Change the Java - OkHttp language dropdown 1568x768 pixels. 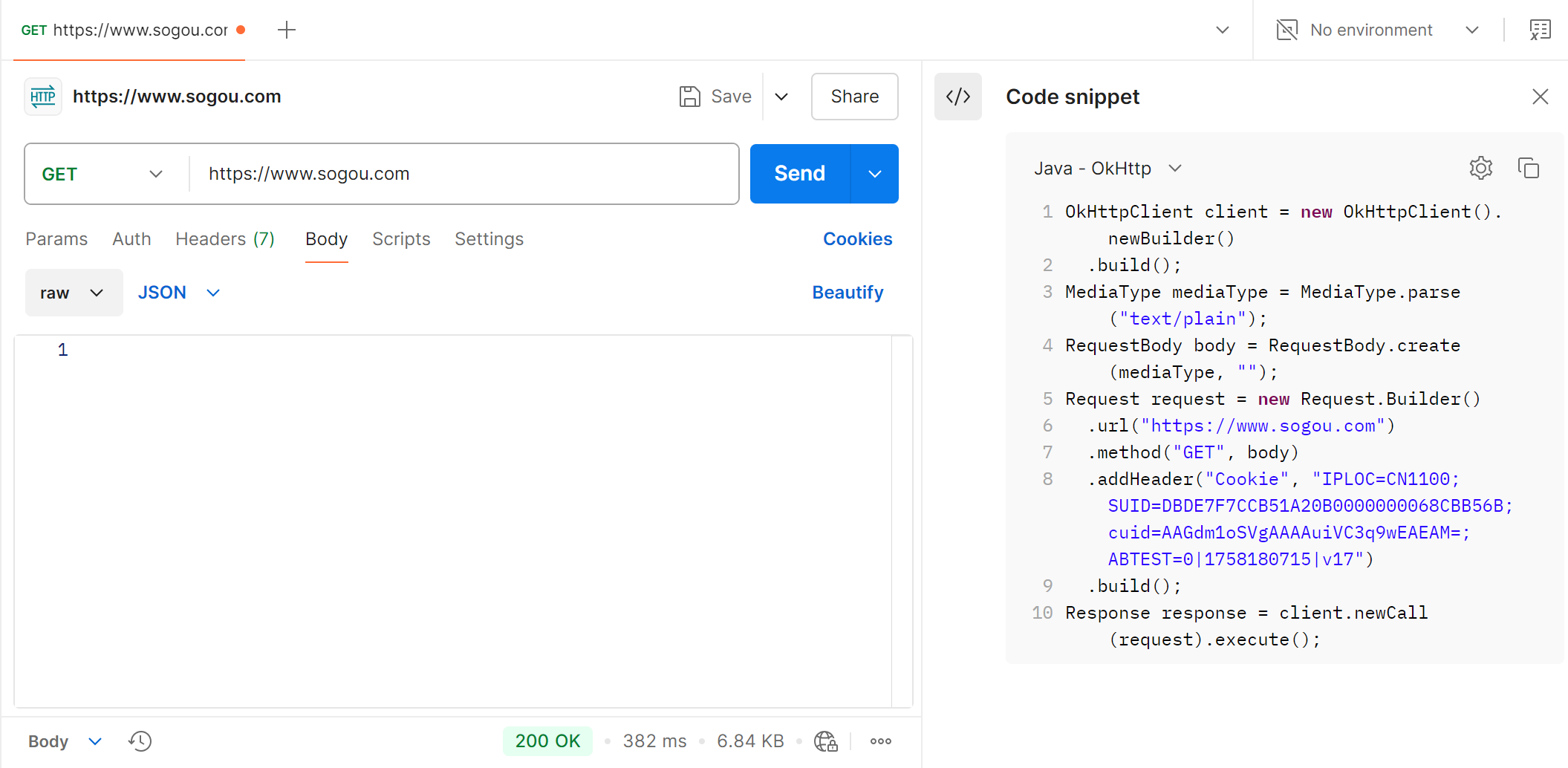pyautogui.click(x=1107, y=169)
